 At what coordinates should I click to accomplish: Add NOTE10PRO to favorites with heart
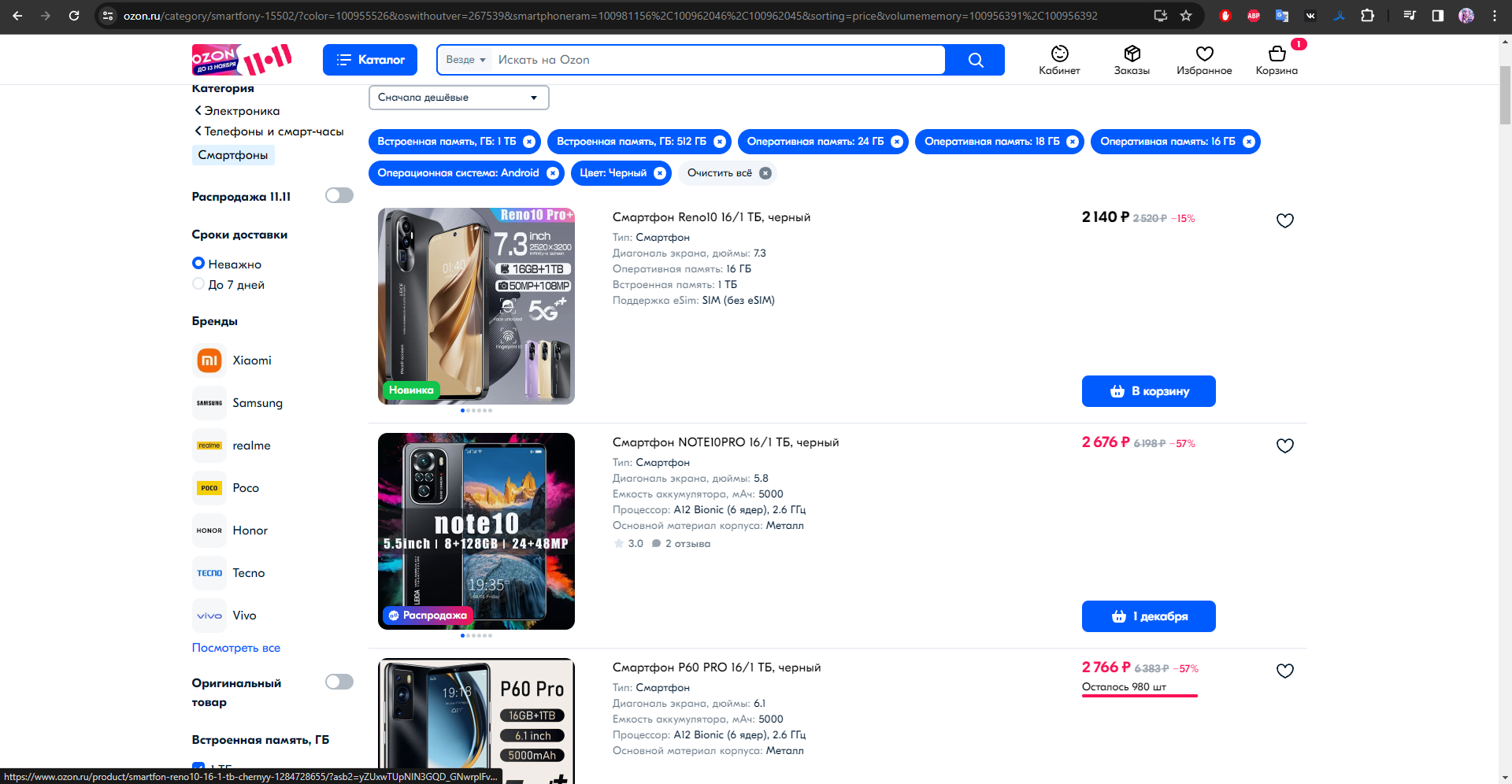[1285, 446]
